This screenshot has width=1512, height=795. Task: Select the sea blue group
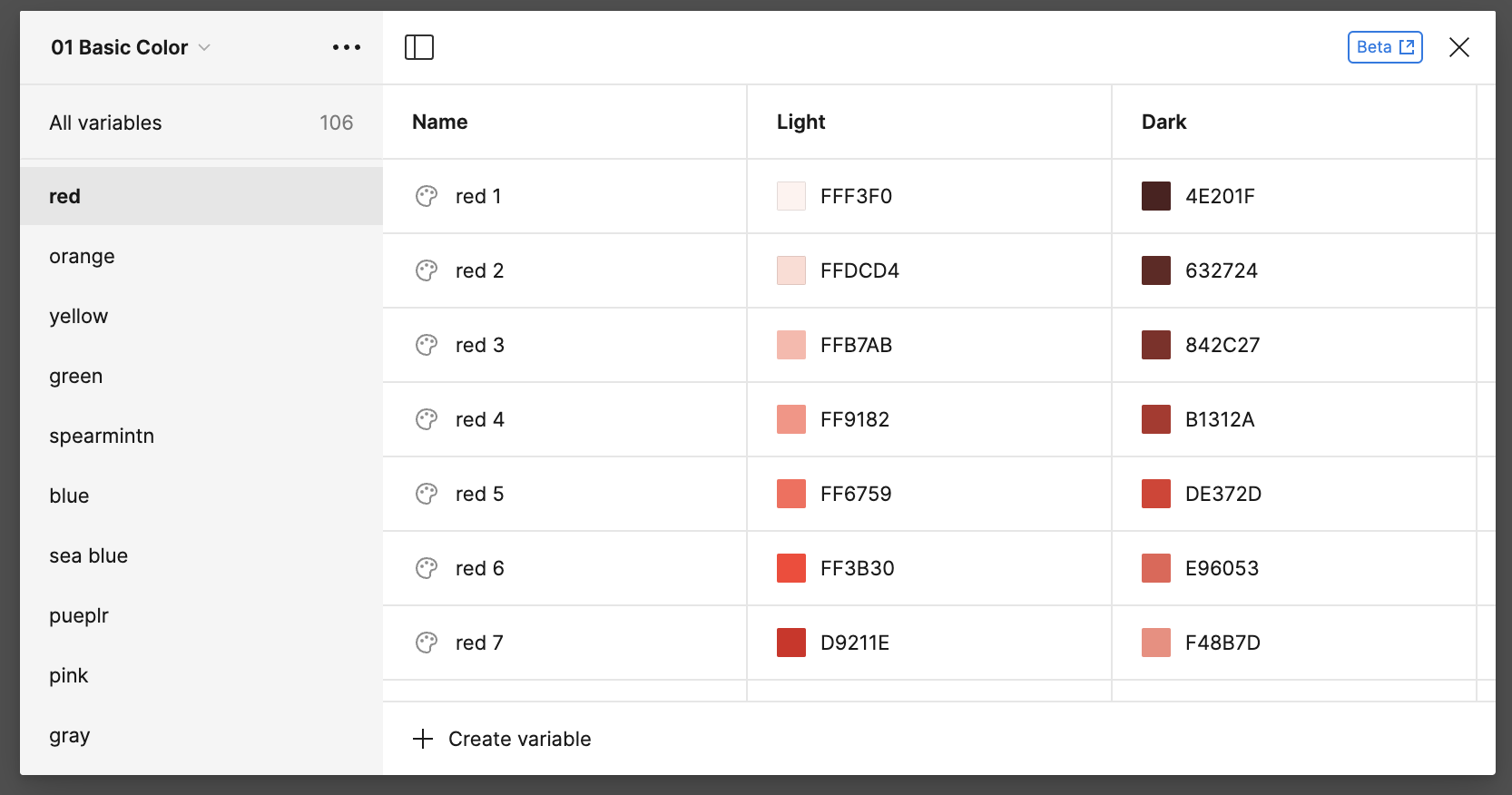click(x=88, y=555)
